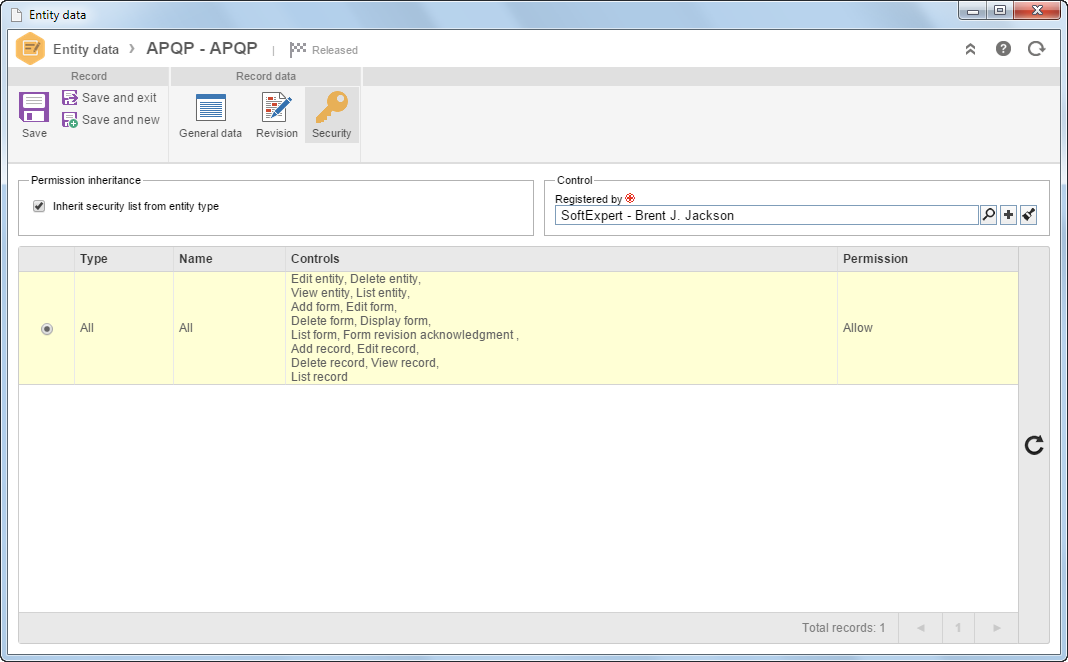Click the Save and new icon

point(69,120)
